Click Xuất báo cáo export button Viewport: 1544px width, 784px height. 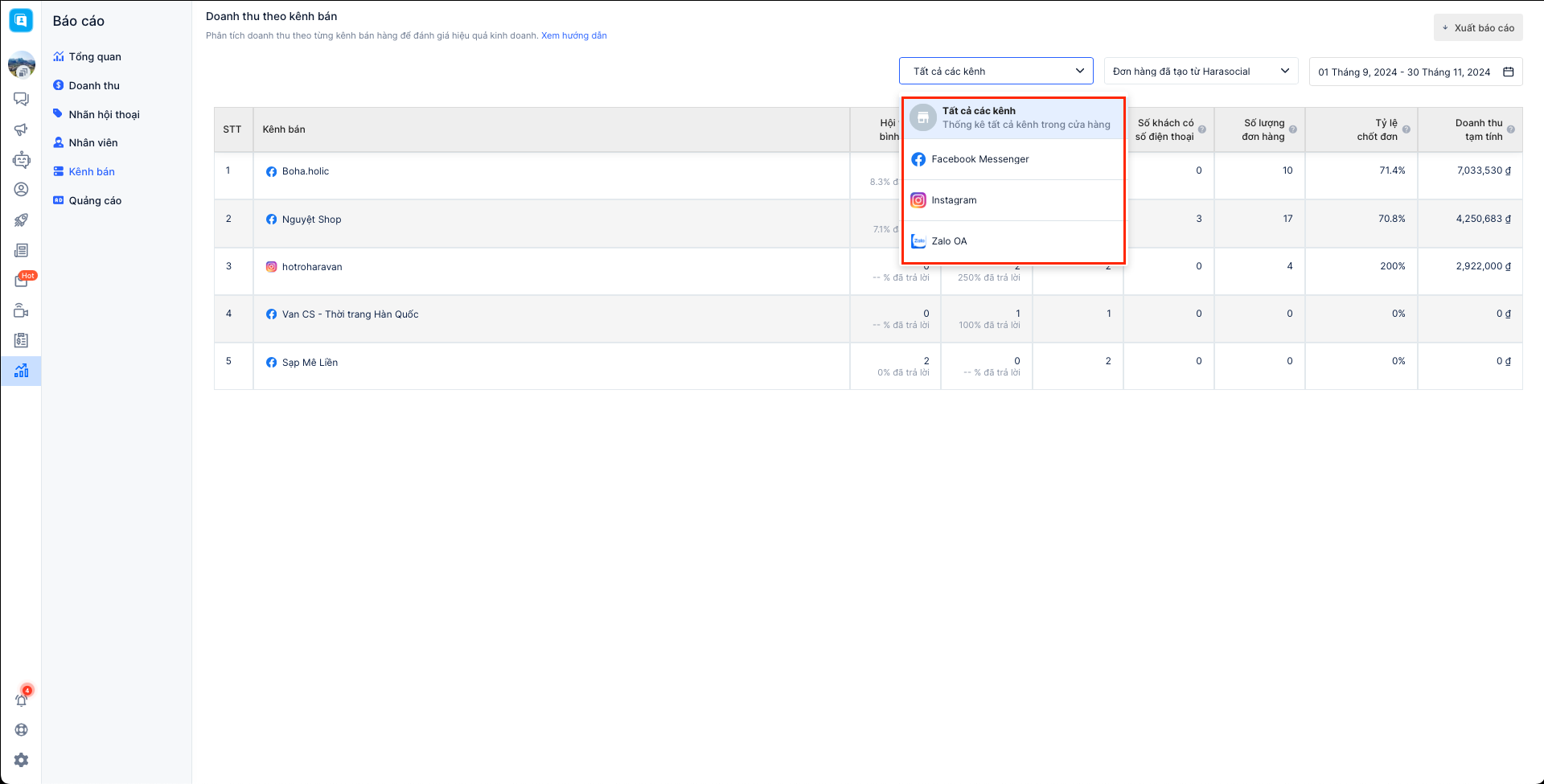1478,28
